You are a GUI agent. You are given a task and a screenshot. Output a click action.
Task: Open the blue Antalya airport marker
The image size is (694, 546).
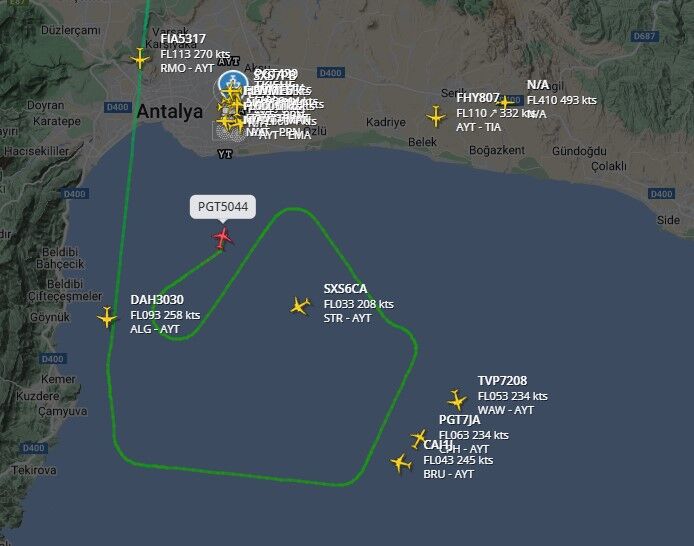[x=233, y=84]
